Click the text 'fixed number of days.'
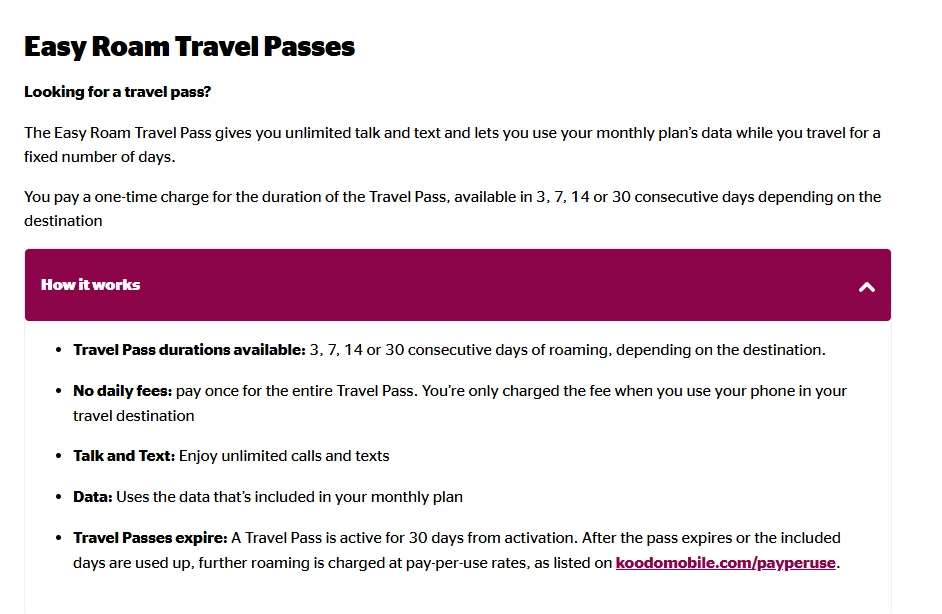This screenshot has width=942, height=614. tap(100, 157)
